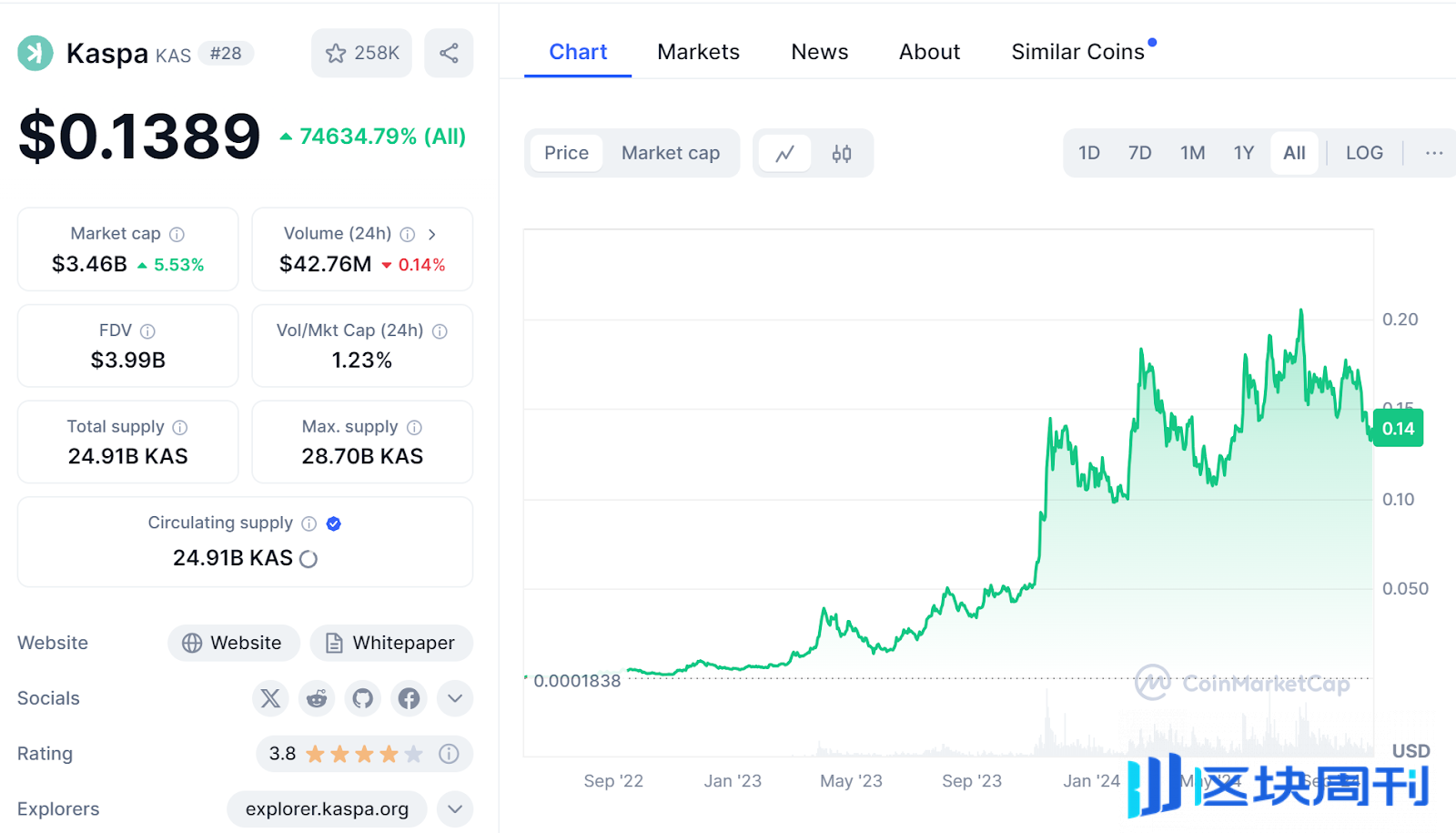
Task: Add Kaspa to watchlist via star button
Action: point(362,53)
